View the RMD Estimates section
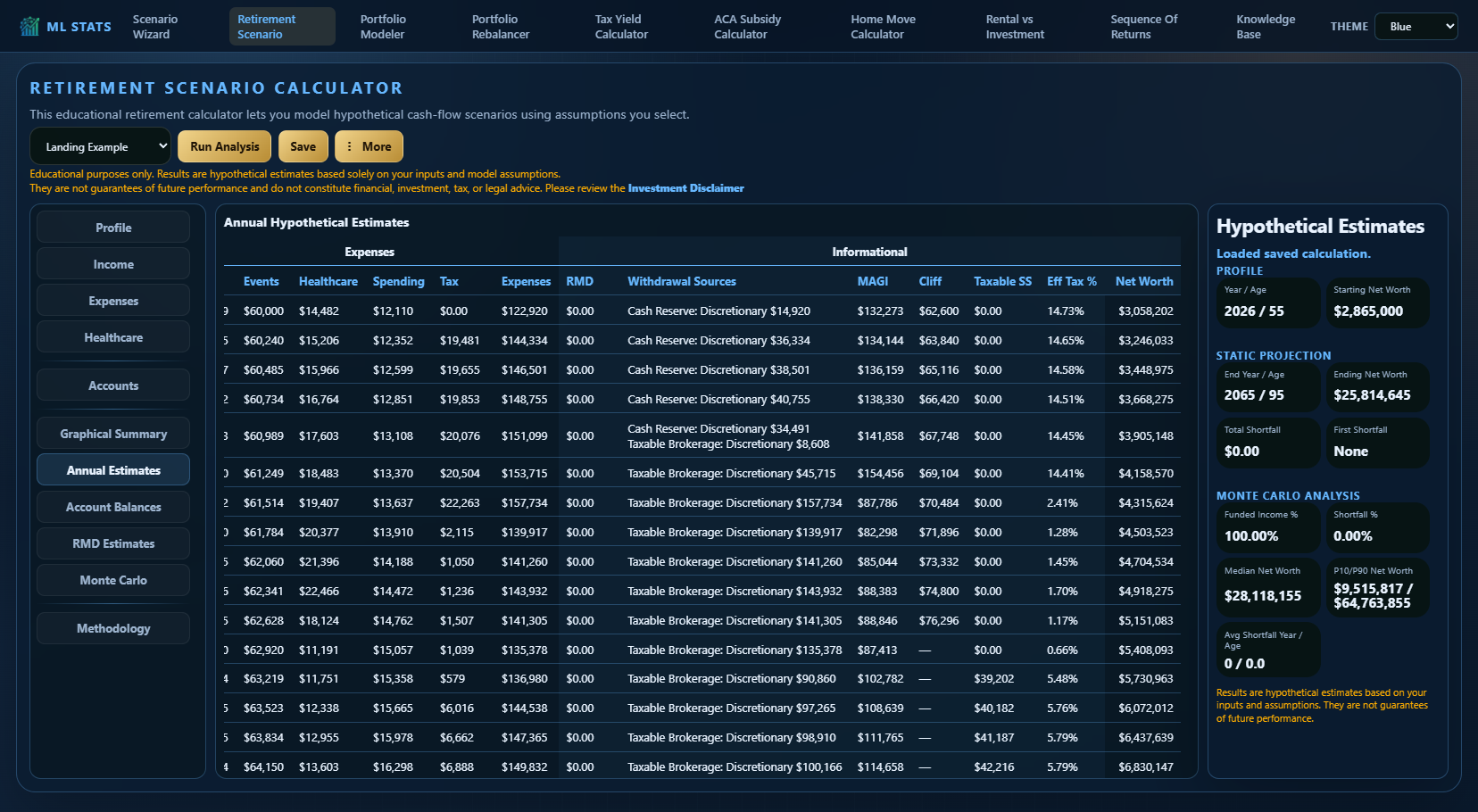Viewport: 1478px width, 812px height. [113, 543]
